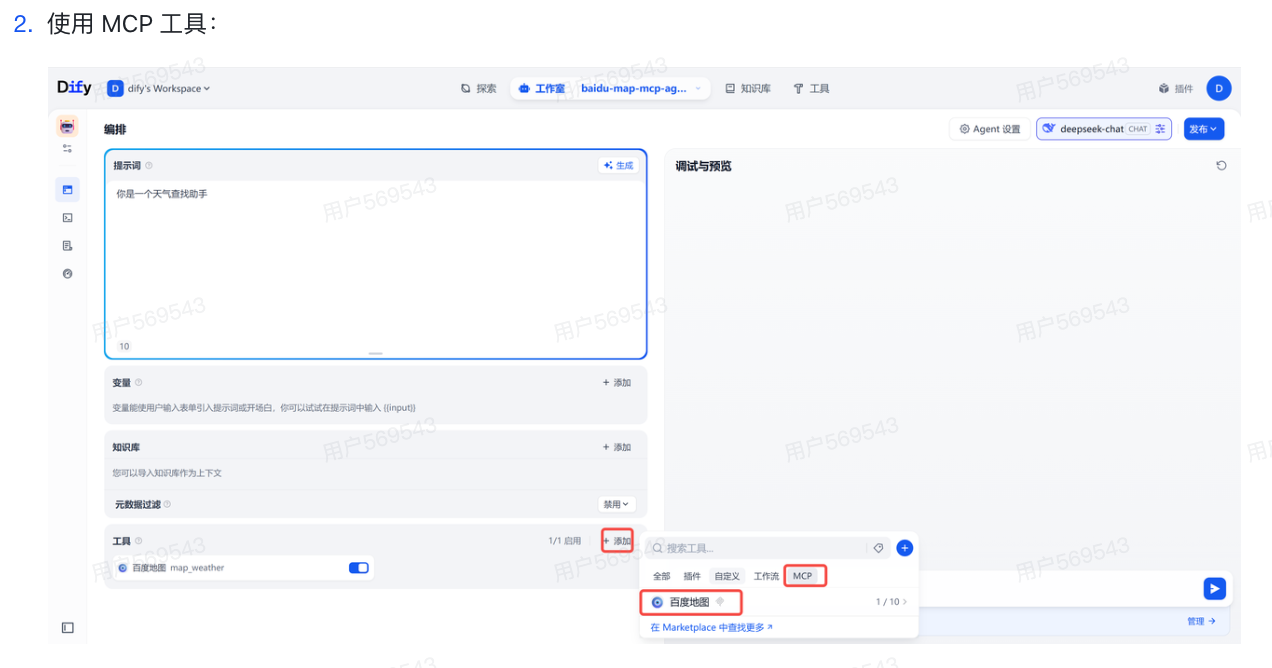The width and height of the screenshot is (1272, 668).
Task: Click the 编排 heading
Action: pos(115,129)
